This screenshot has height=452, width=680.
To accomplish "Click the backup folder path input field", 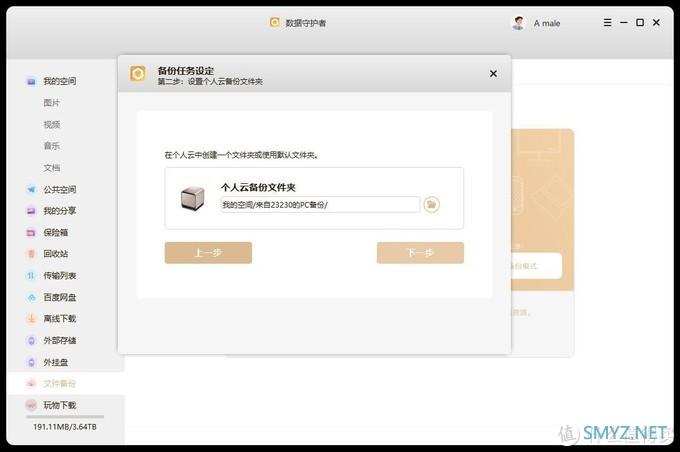I will click(320, 204).
